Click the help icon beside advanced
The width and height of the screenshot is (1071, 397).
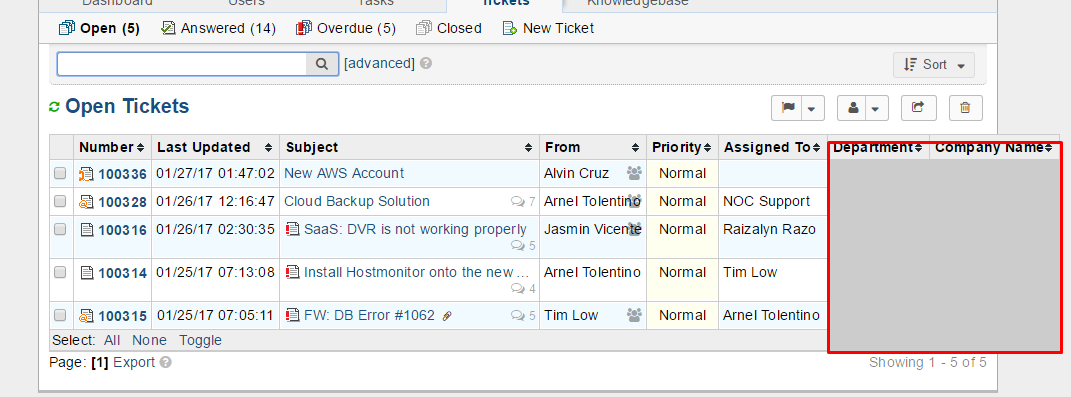pos(426,64)
